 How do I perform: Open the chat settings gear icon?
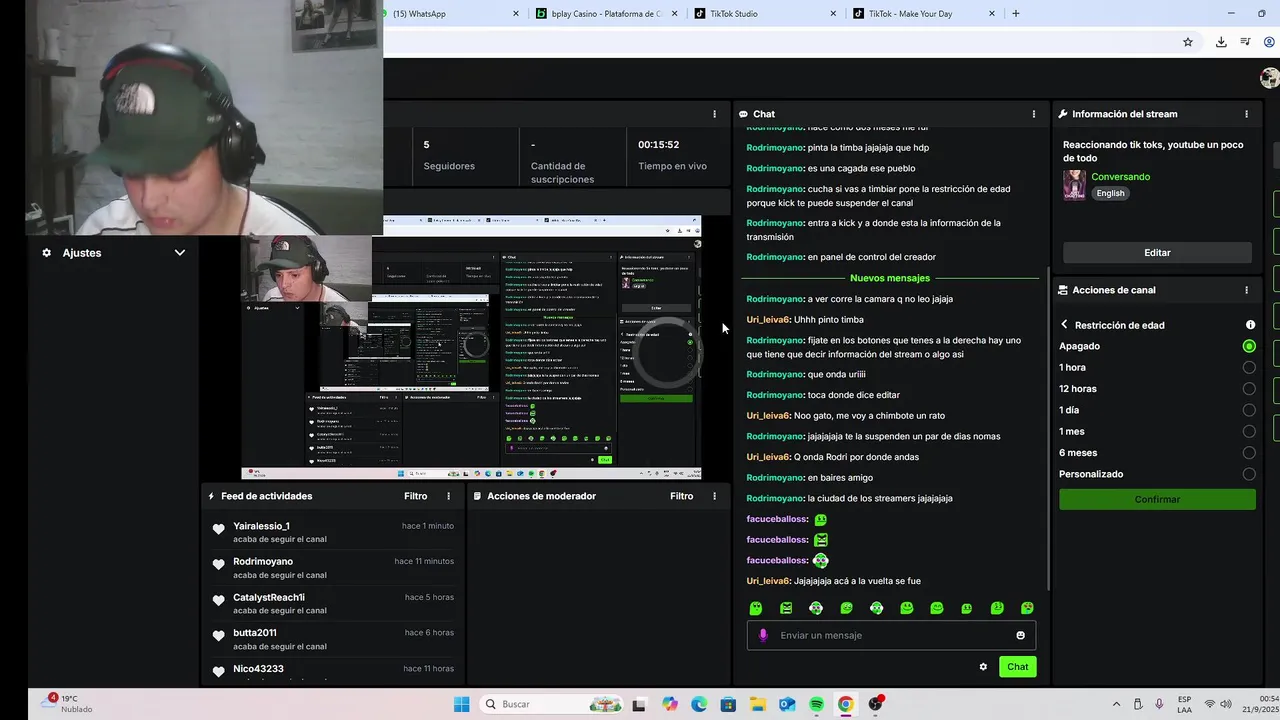coord(983,667)
